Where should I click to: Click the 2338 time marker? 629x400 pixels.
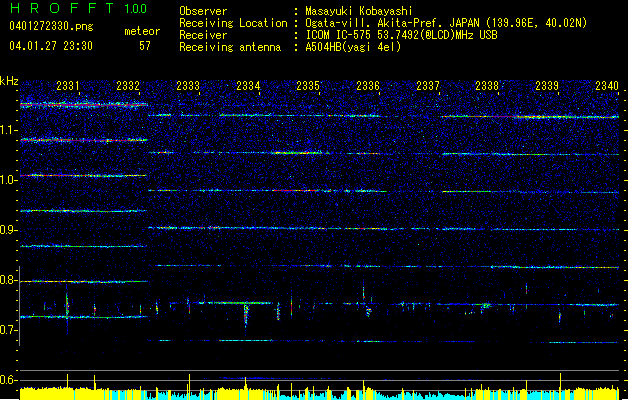click(487, 85)
